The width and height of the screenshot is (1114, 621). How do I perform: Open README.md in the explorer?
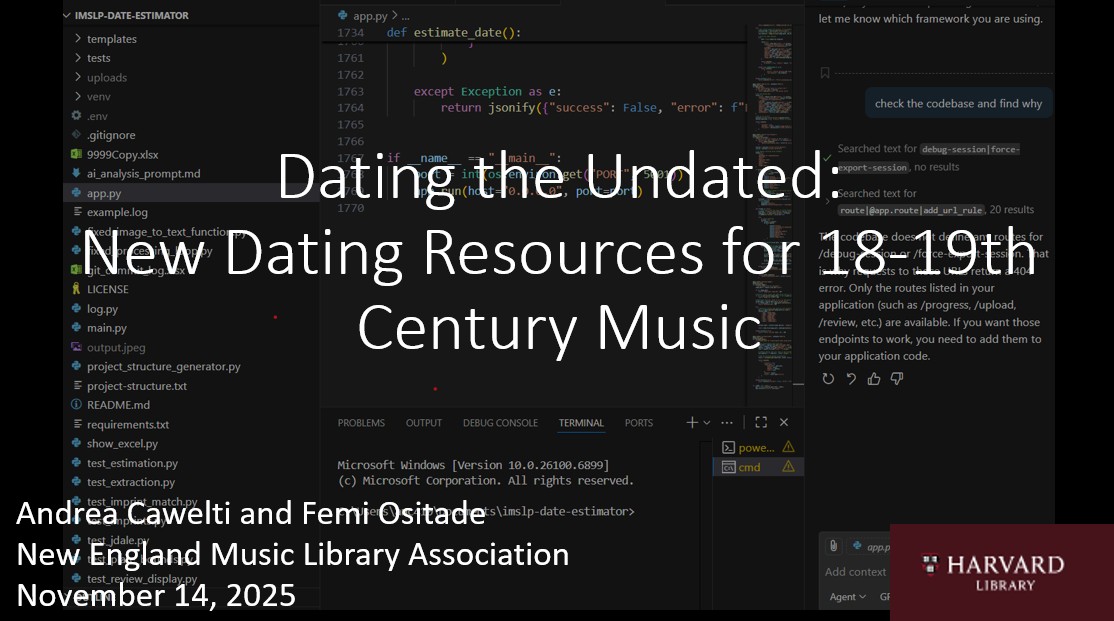(118, 405)
